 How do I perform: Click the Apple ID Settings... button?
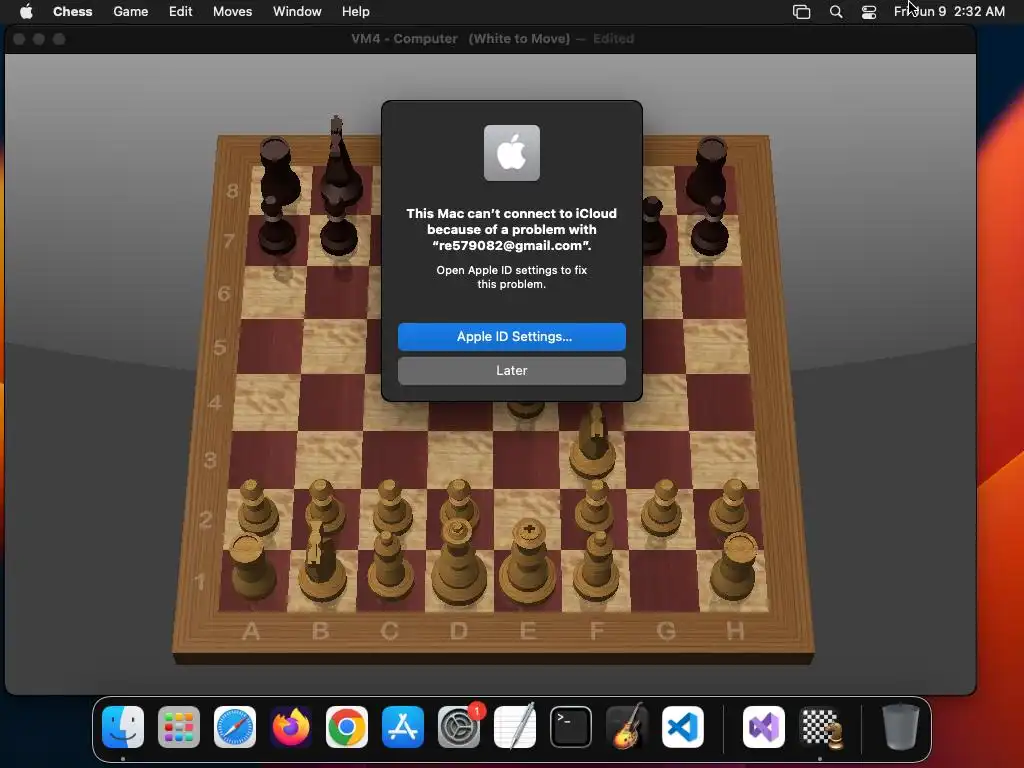(x=511, y=336)
